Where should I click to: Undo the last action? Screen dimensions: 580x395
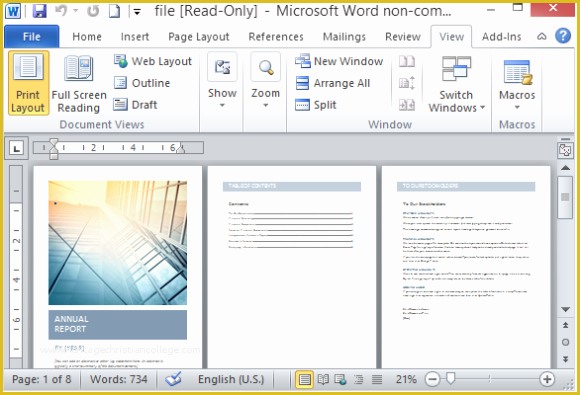click(61, 11)
